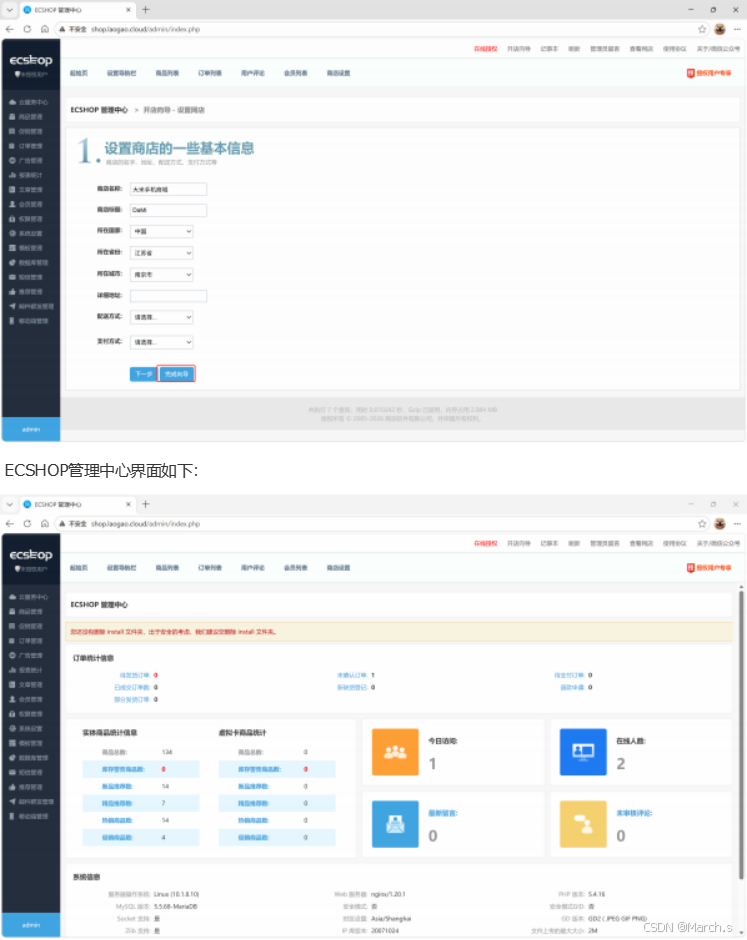Screen dimensions: 747x940
Task: Open database management icon in dashboard page sidebar
Action: click(12, 758)
